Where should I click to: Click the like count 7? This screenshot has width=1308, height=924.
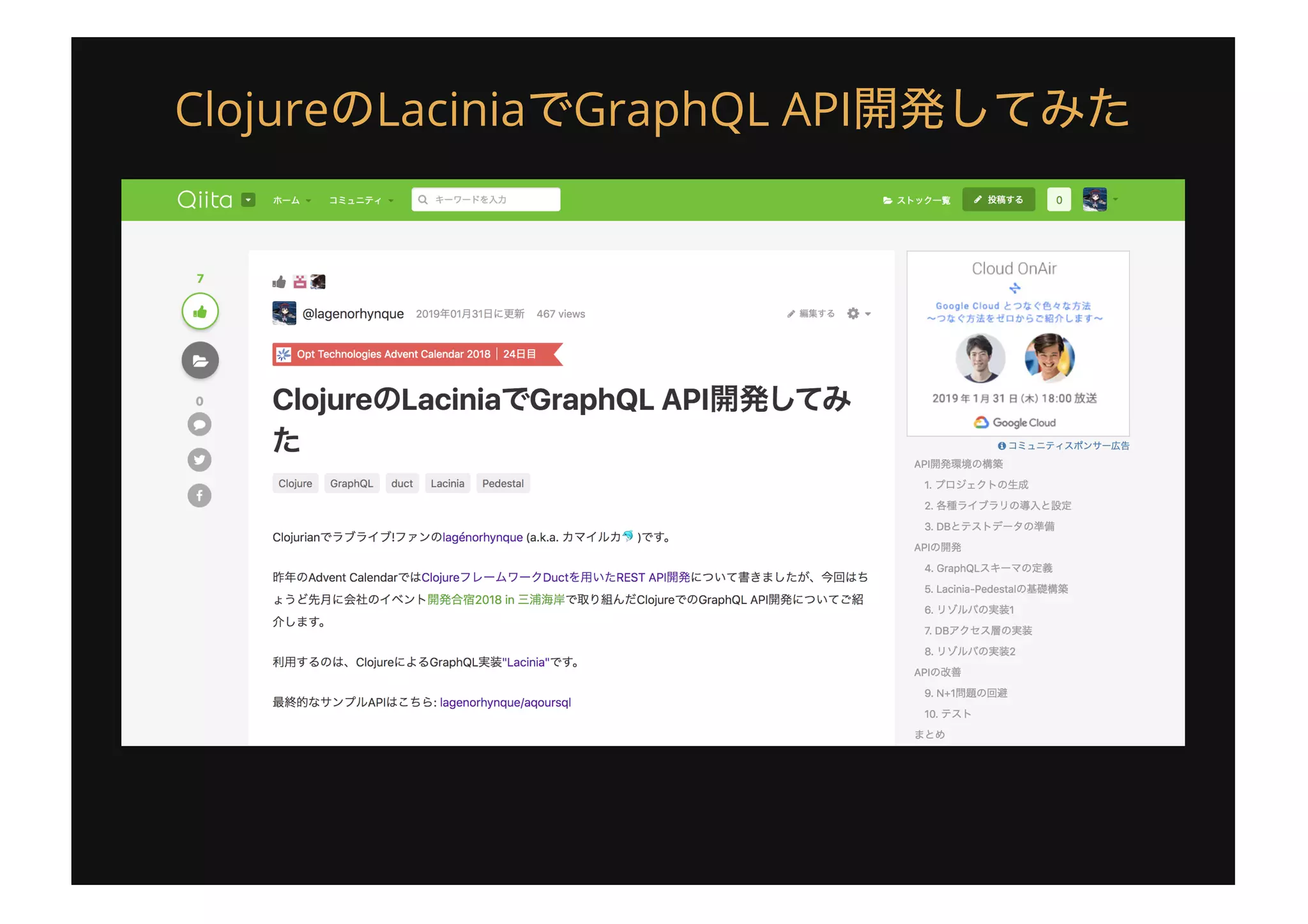pyautogui.click(x=200, y=278)
